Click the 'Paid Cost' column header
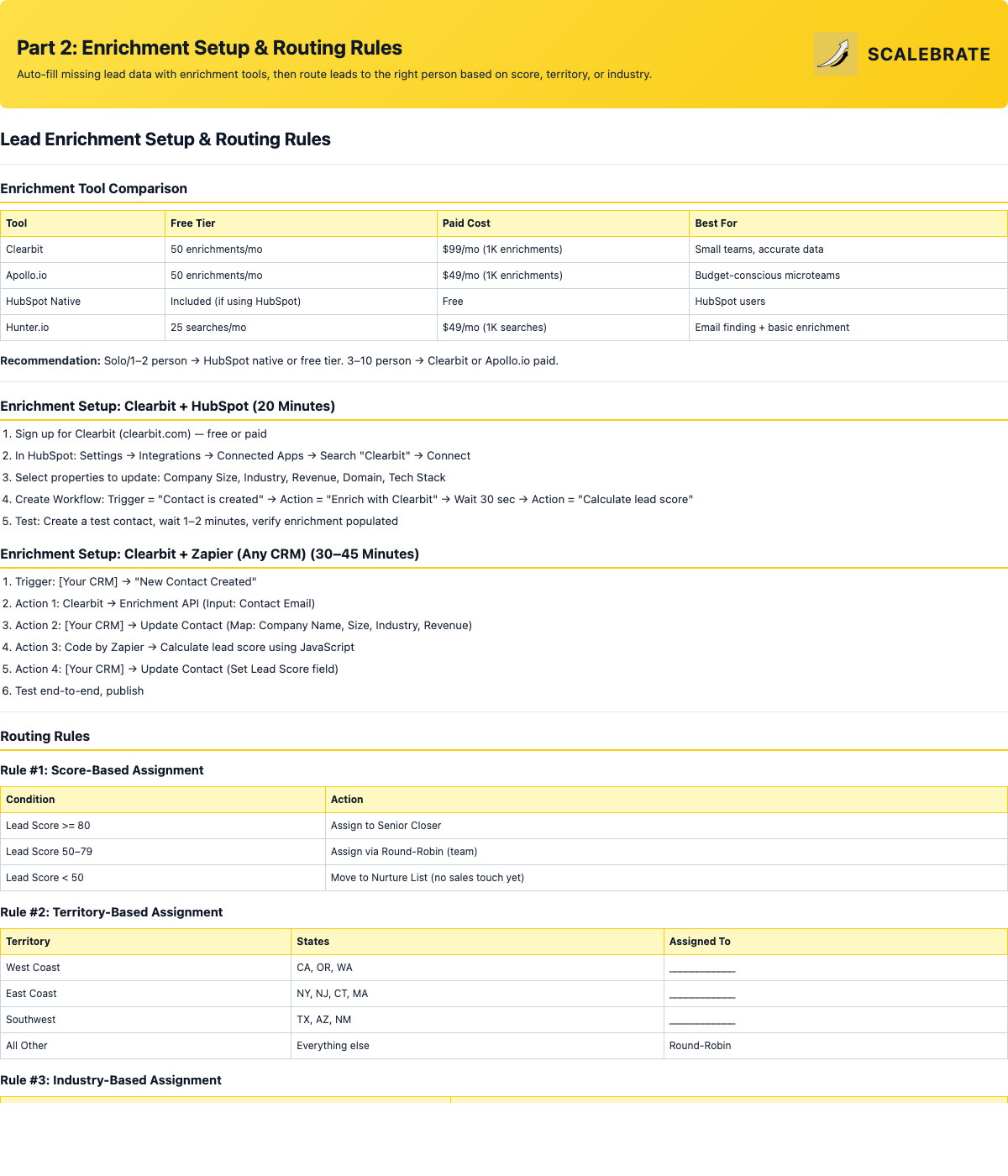Viewport: 1008px width, 1176px height. click(x=563, y=223)
